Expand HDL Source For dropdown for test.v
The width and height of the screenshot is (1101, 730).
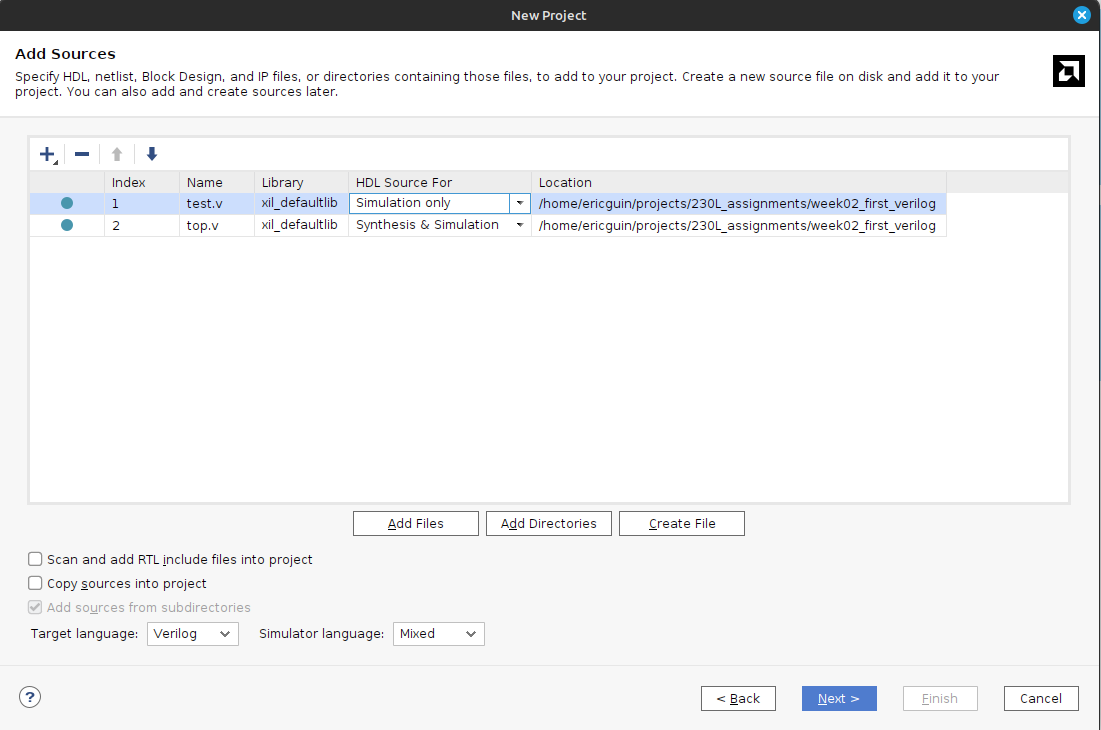(519, 203)
